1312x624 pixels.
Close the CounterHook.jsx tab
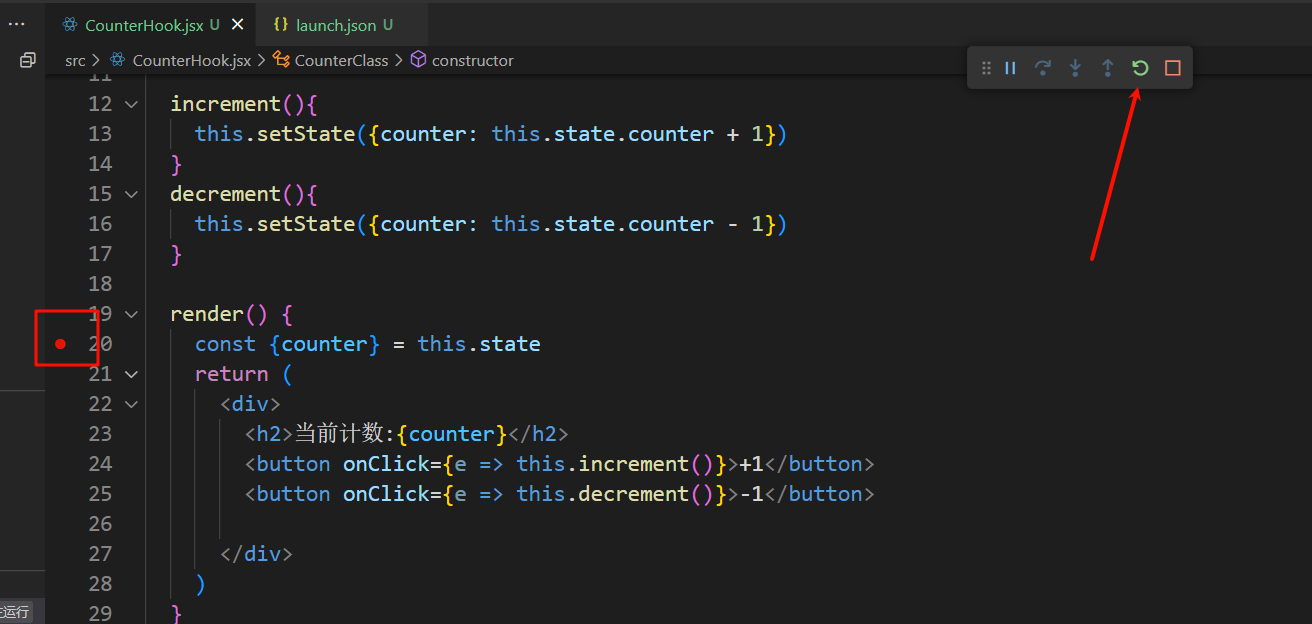237,25
